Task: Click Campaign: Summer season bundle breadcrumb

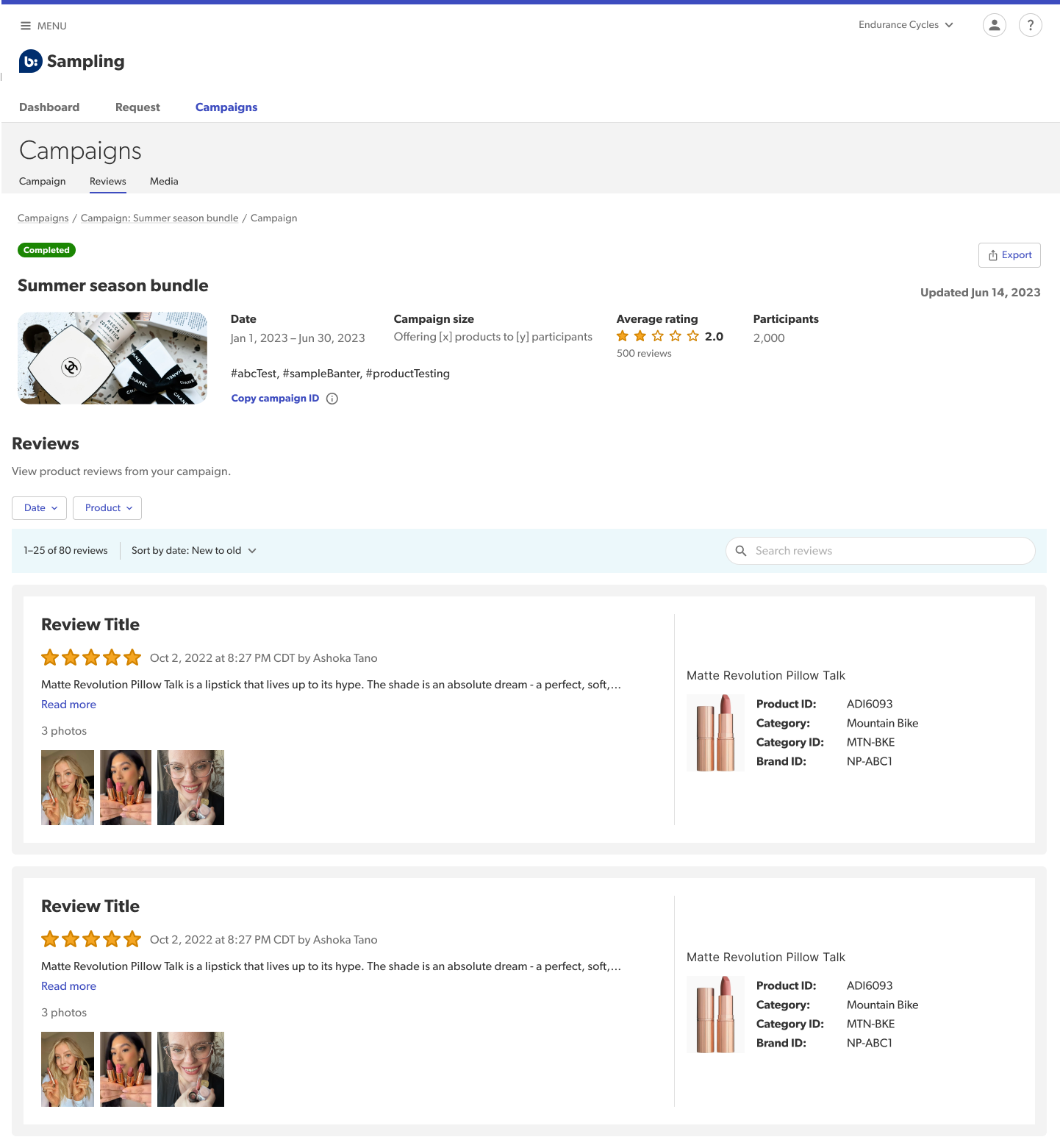Action: [x=160, y=218]
